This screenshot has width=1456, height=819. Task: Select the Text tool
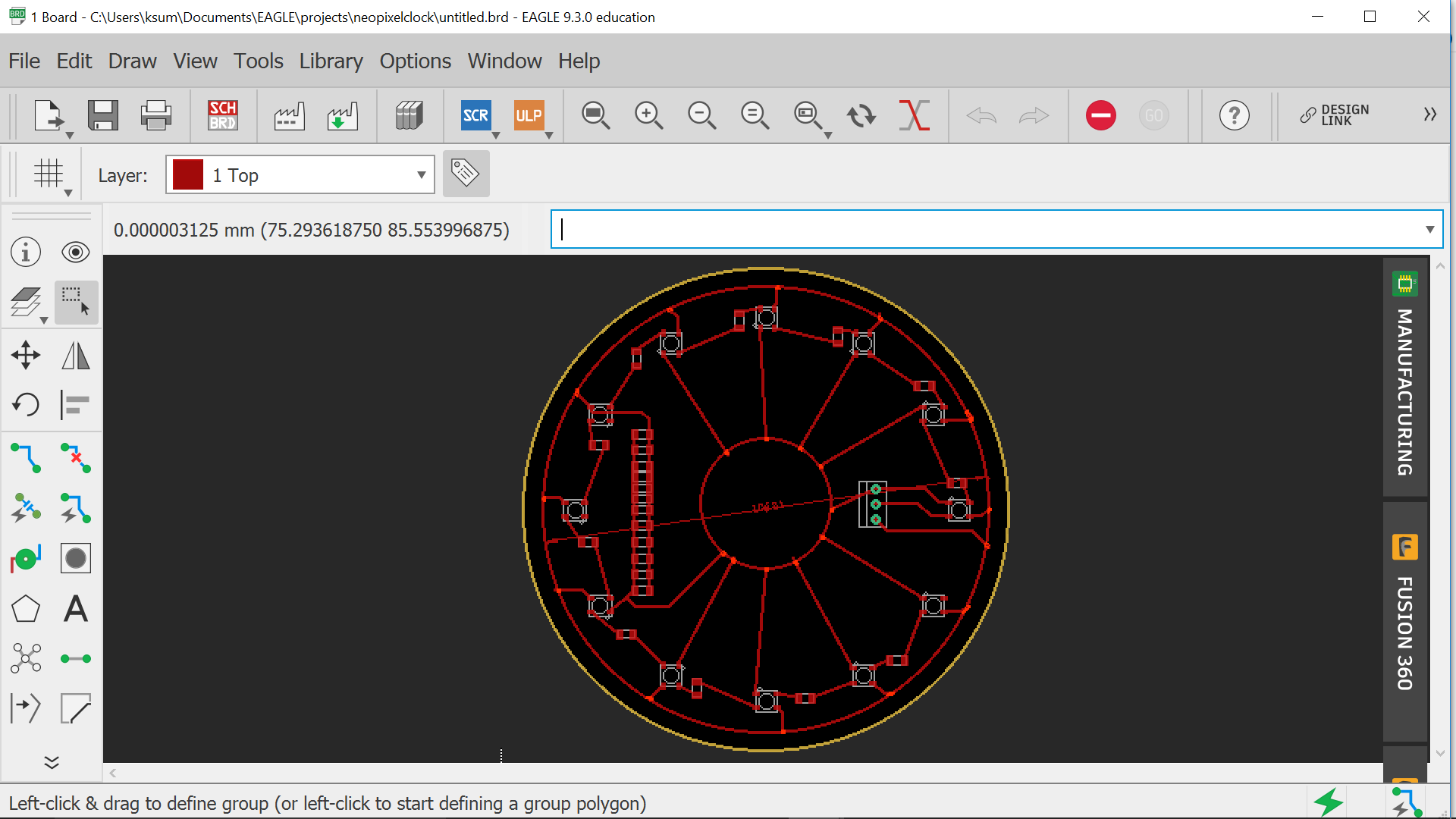click(75, 608)
